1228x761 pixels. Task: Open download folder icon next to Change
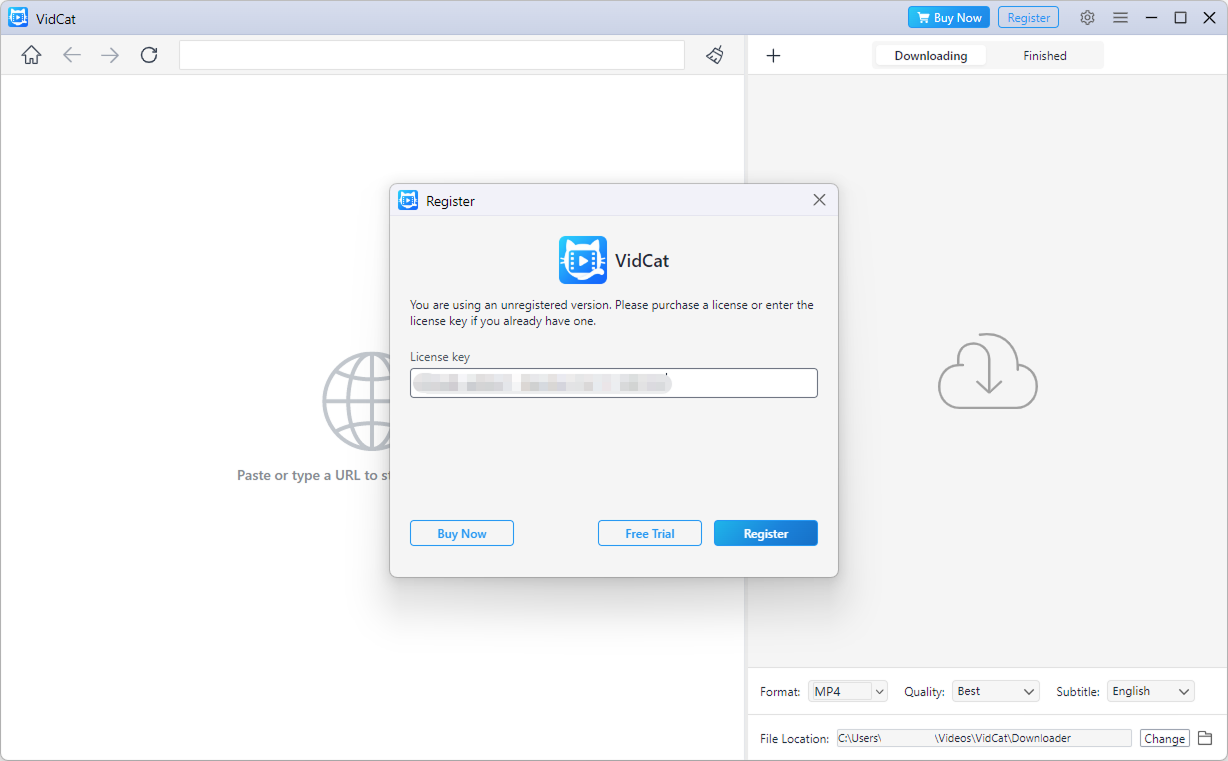(1205, 738)
